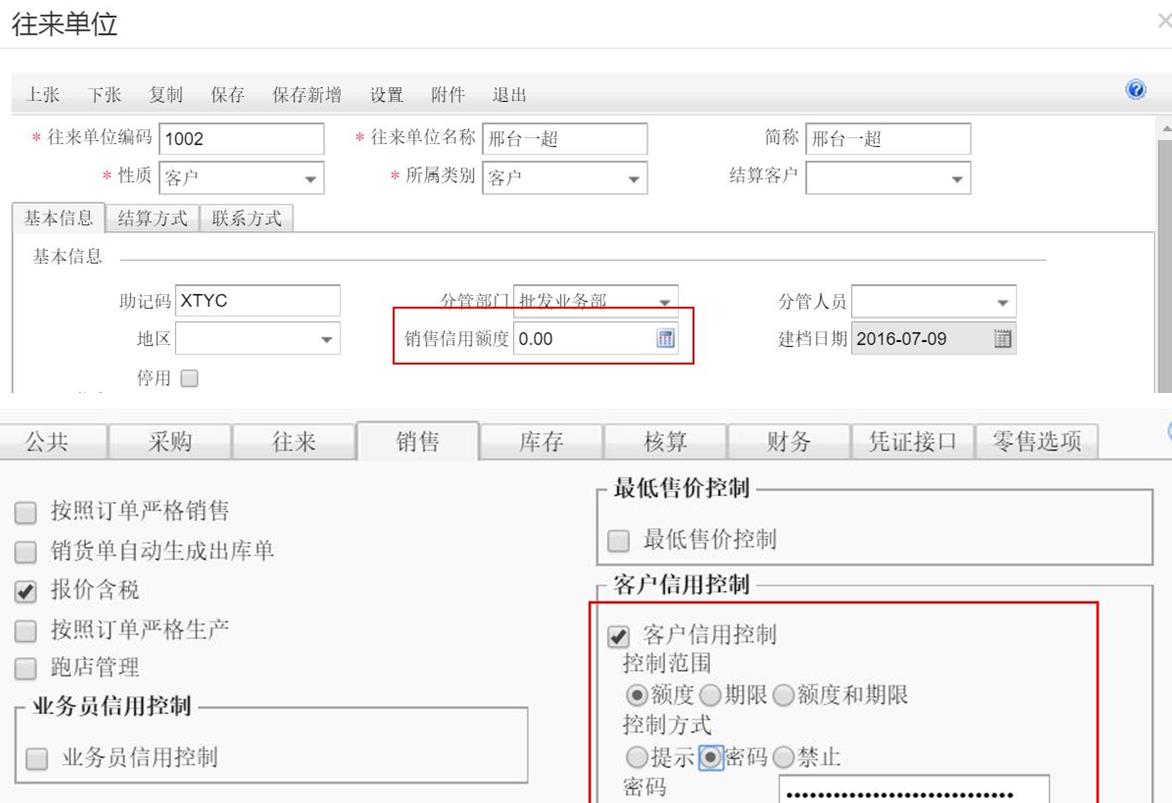Open calendar icon beside 建档日期
The width and height of the screenshot is (1172, 803).
click(1003, 338)
